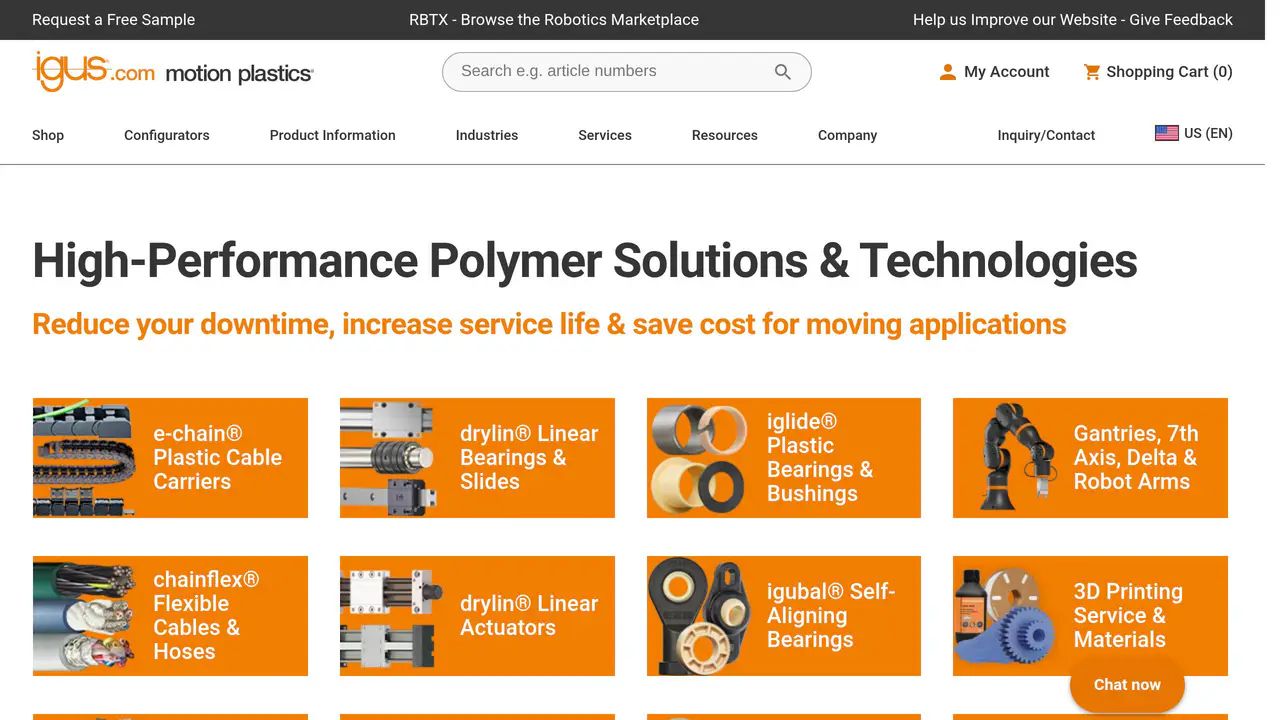Click the e-chain cable carrier product image
Image resolution: width=1280 pixels, height=720 pixels.
84,458
